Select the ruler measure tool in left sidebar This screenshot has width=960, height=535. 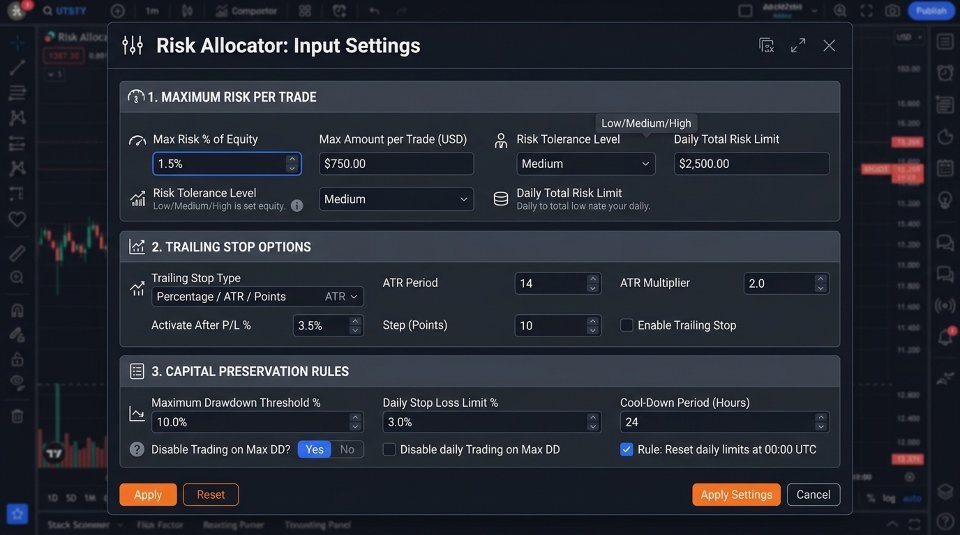17,252
